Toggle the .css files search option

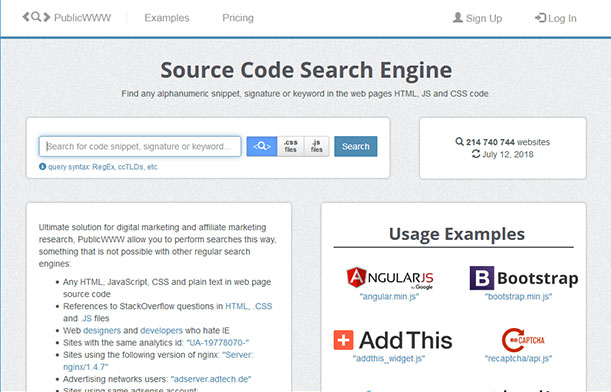[x=291, y=147]
